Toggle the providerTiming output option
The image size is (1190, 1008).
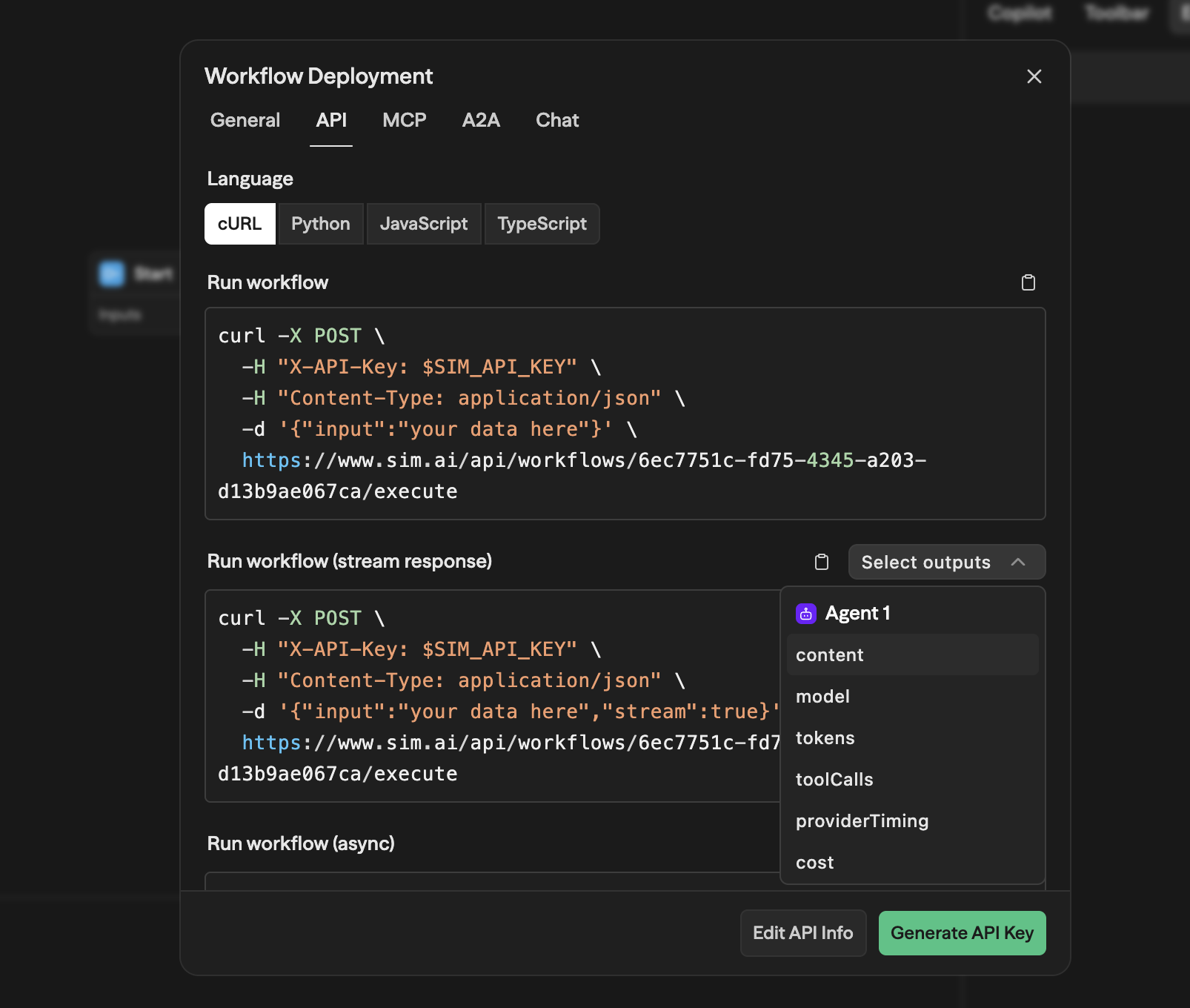coord(862,820)
